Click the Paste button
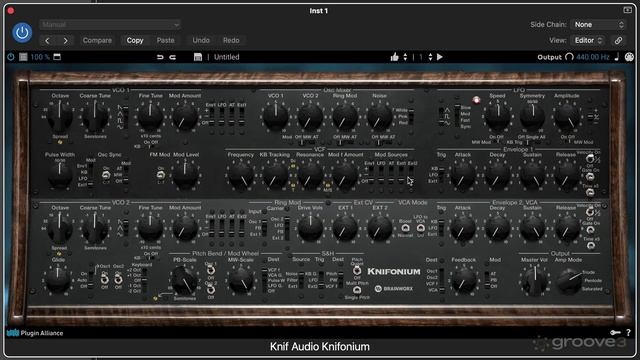 tap(165, 40)
